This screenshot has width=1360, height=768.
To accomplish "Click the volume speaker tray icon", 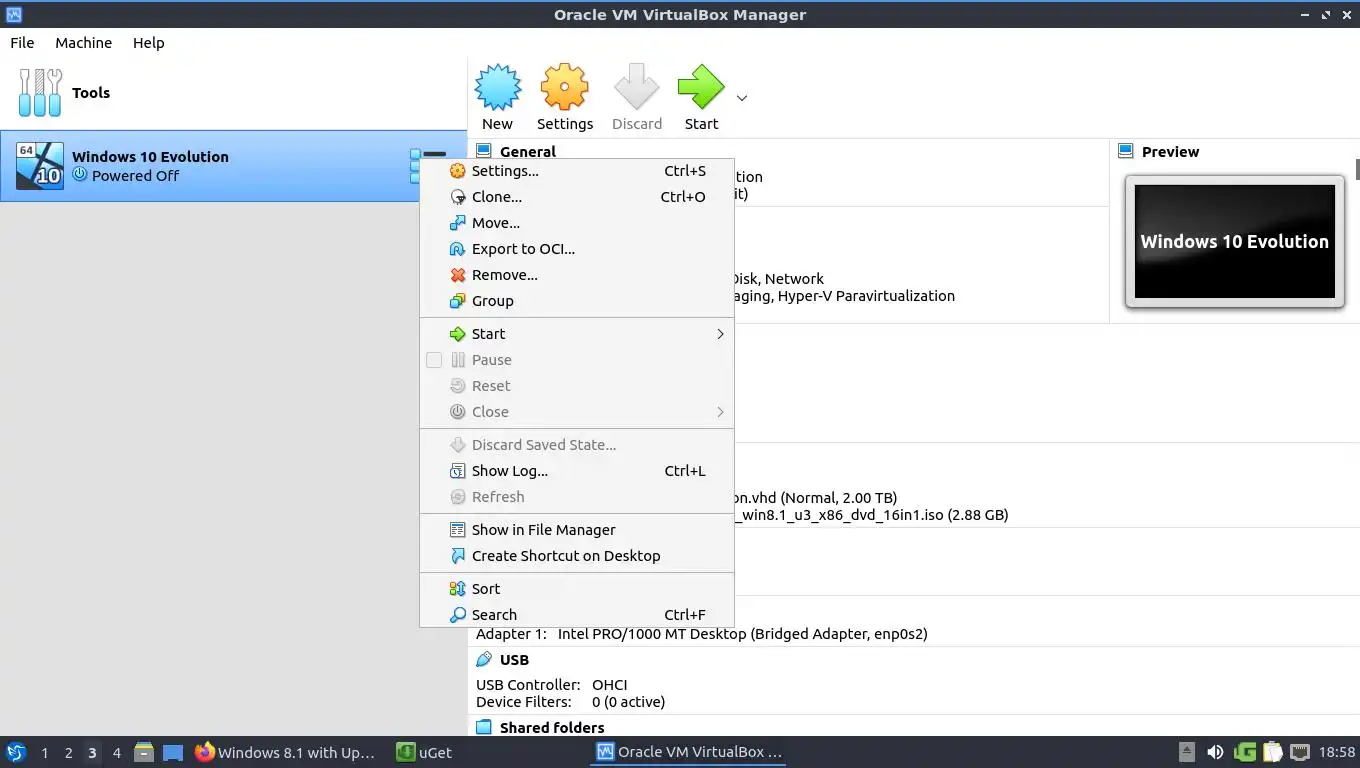I will (1215, 752).
